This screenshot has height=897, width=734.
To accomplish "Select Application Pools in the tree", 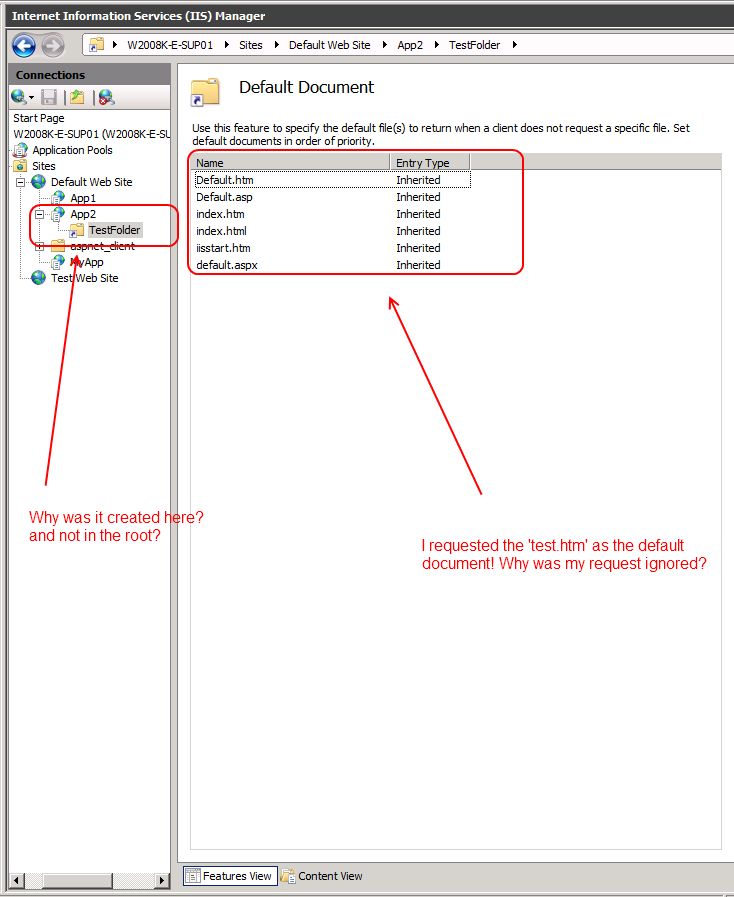I will coord(72,150).
